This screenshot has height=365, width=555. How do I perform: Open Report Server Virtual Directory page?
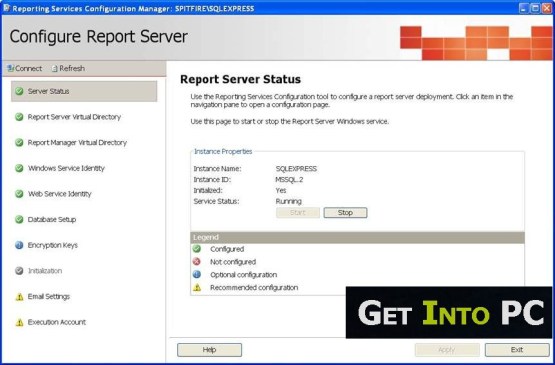tap(74, 117)
